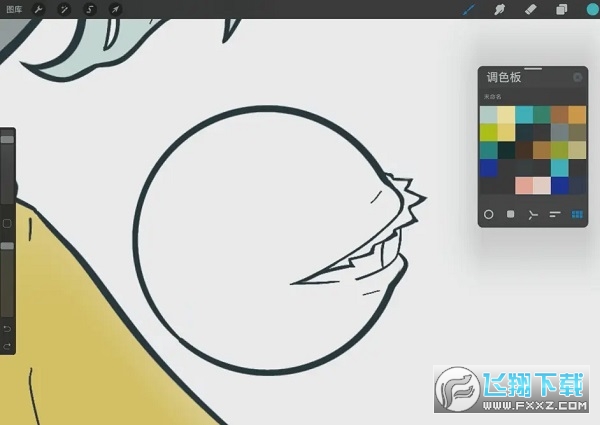Pick the olive green swatch

(559, 150)
